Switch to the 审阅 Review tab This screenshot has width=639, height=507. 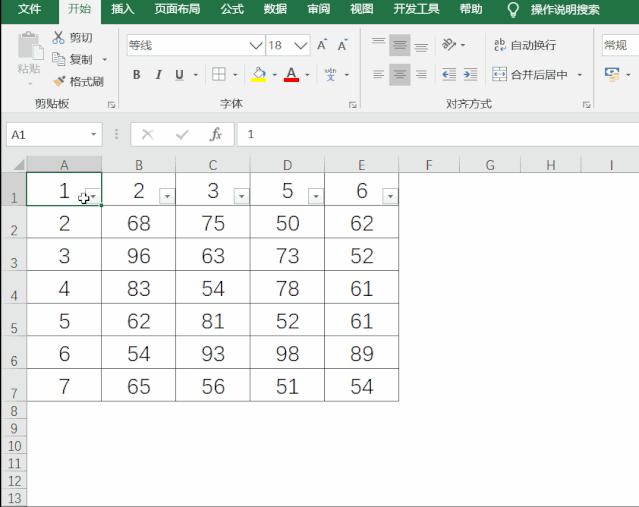coord(319,9)
